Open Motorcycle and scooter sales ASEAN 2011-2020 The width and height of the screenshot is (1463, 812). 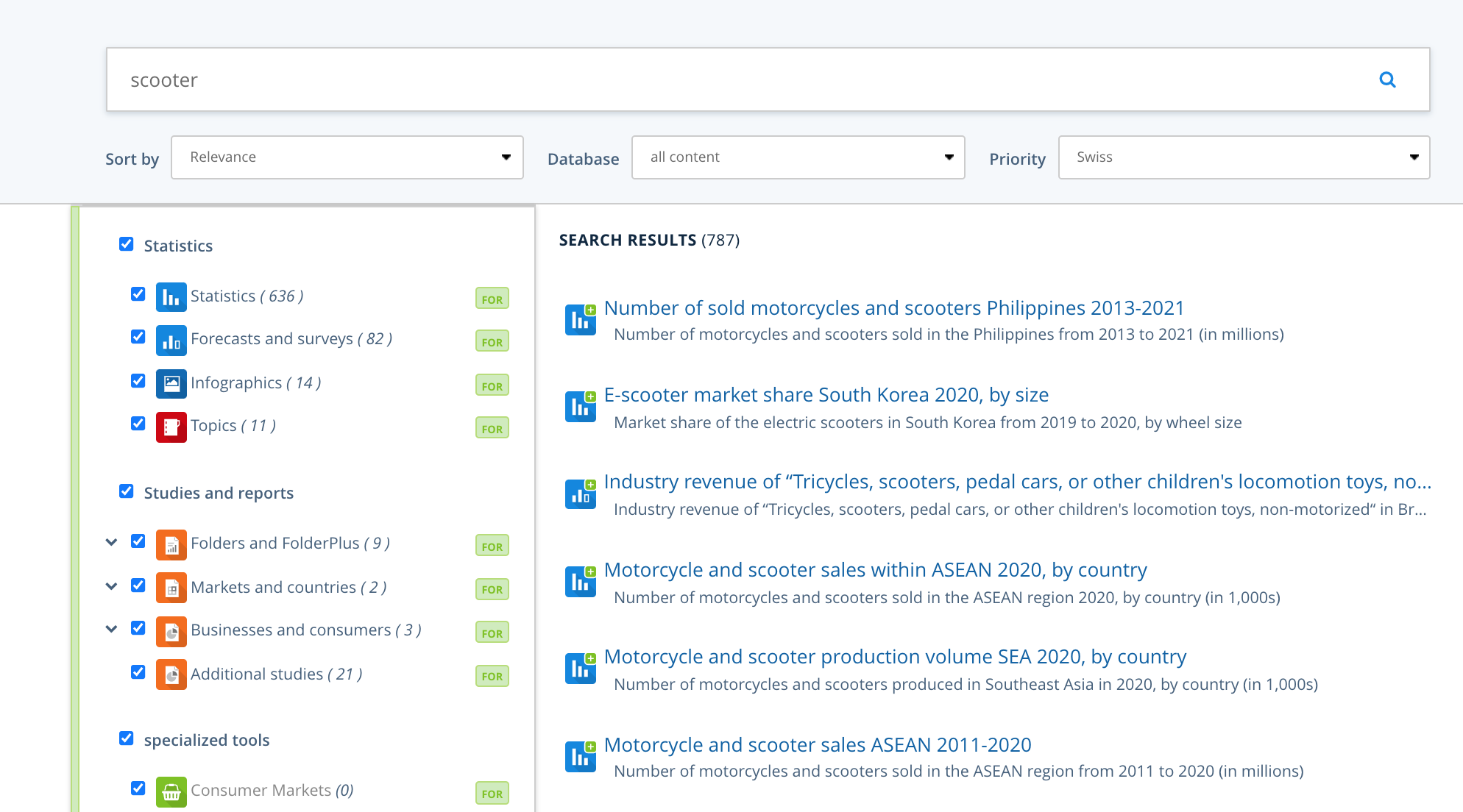click(817, 745)
